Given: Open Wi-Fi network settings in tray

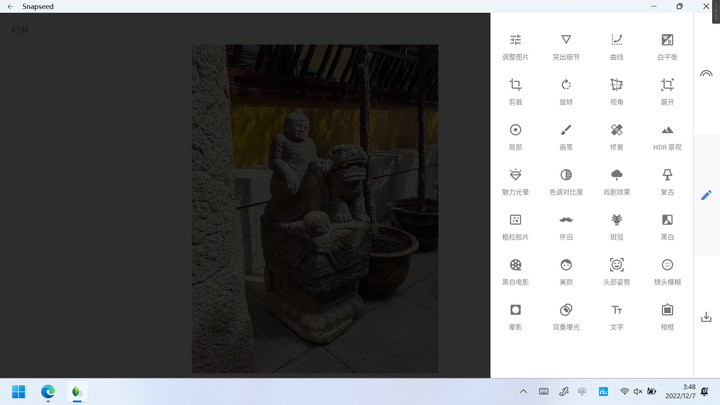Looking at the screenshot, I should [x=624, y=392].
